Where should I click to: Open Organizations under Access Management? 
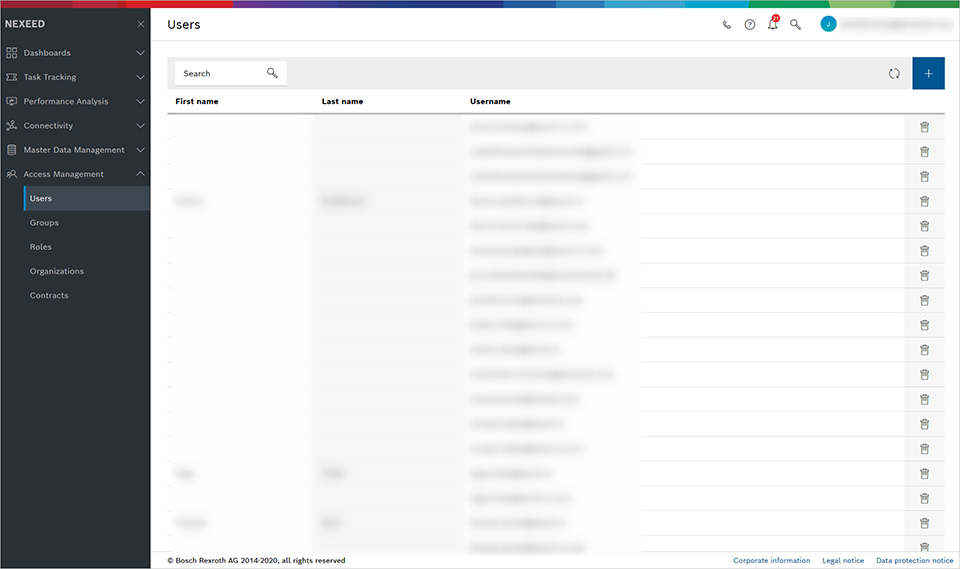click(x=56, y=271)
